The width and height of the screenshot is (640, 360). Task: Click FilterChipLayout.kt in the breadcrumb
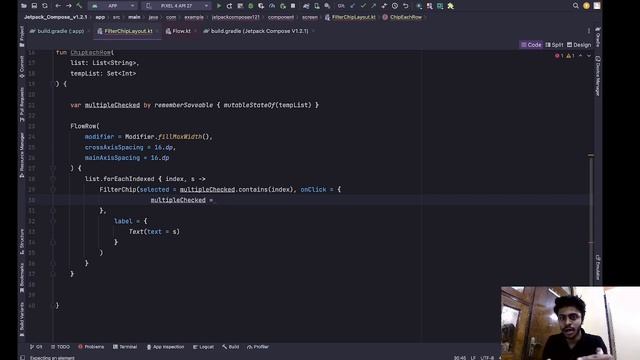(x=350, y=17)
